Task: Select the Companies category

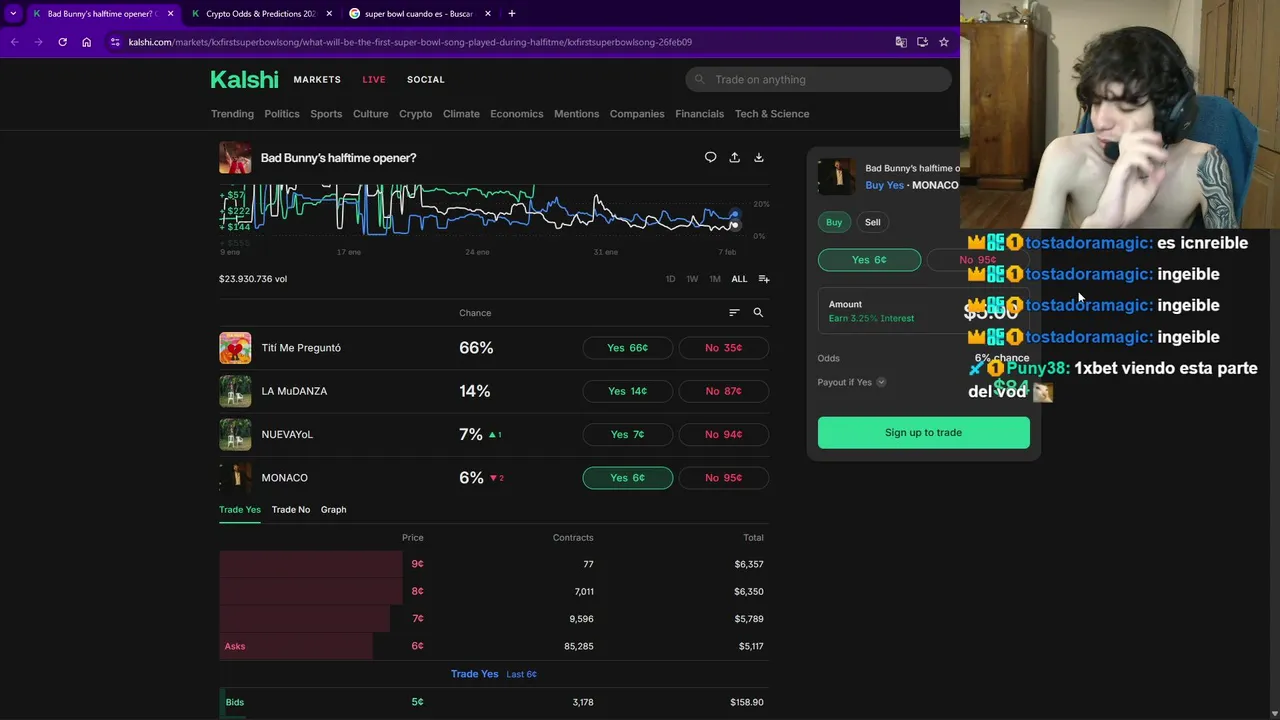Action: click(637, 114)
